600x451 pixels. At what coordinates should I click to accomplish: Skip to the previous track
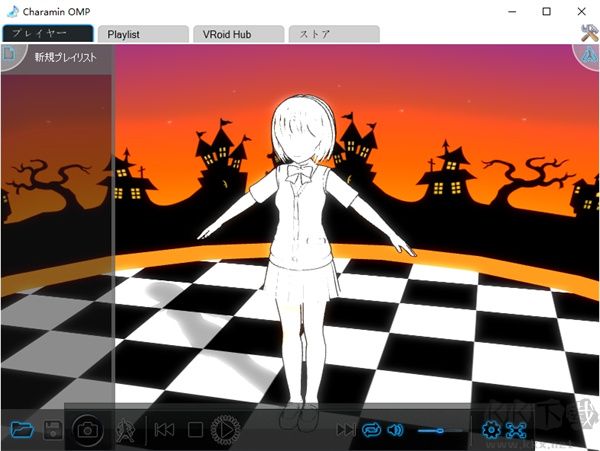point(165,430)
